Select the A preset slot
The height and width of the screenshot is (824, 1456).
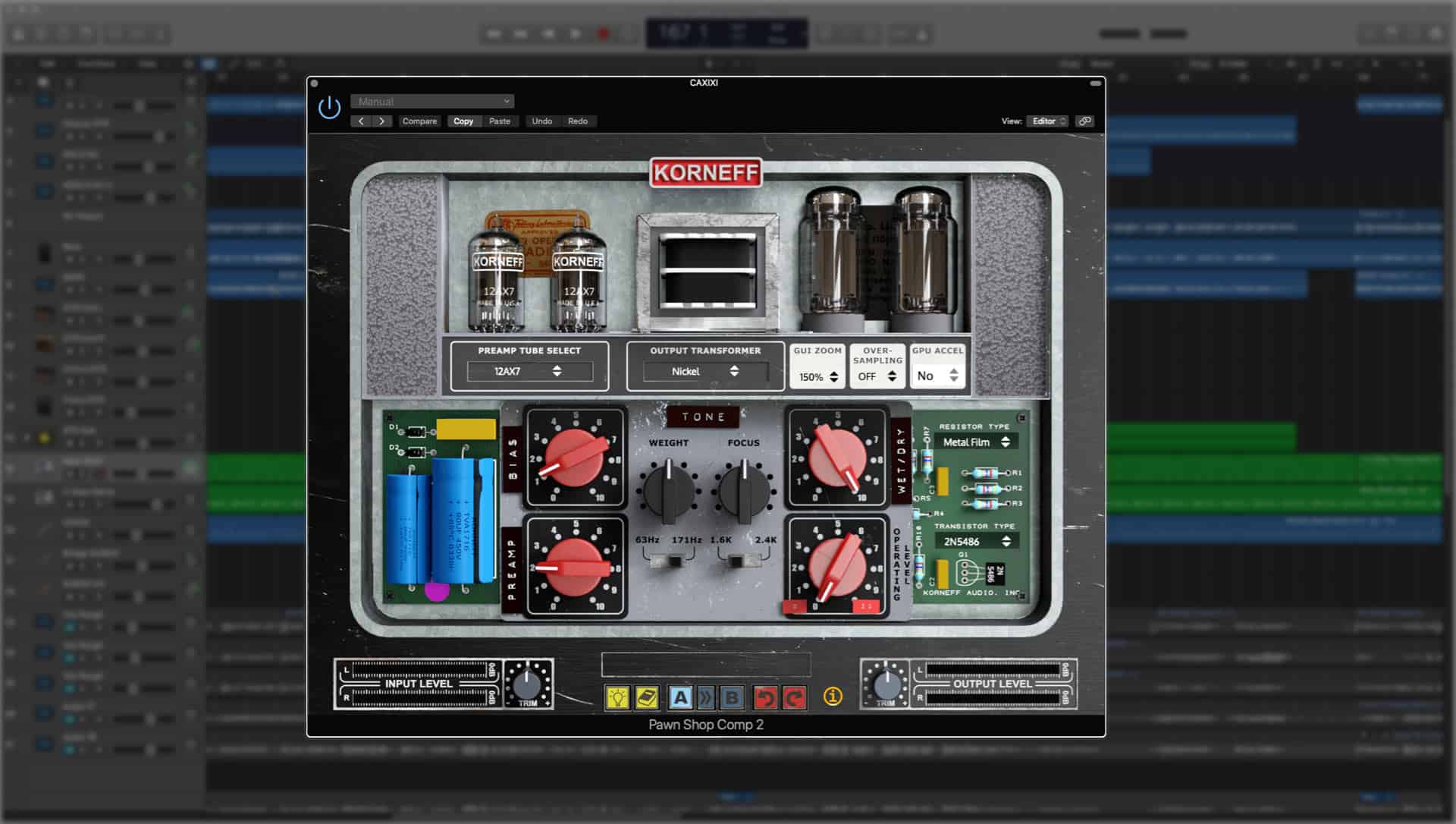point(680,697)
